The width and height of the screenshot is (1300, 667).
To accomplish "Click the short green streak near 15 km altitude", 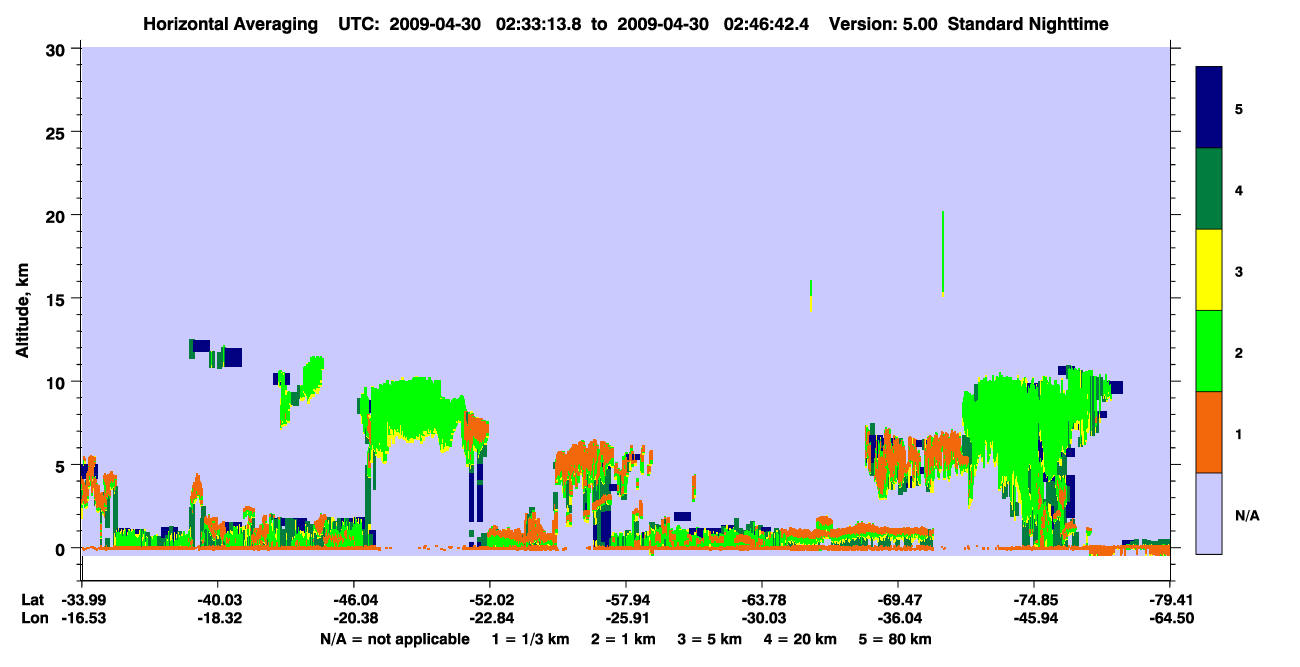I will click(810, 295).
